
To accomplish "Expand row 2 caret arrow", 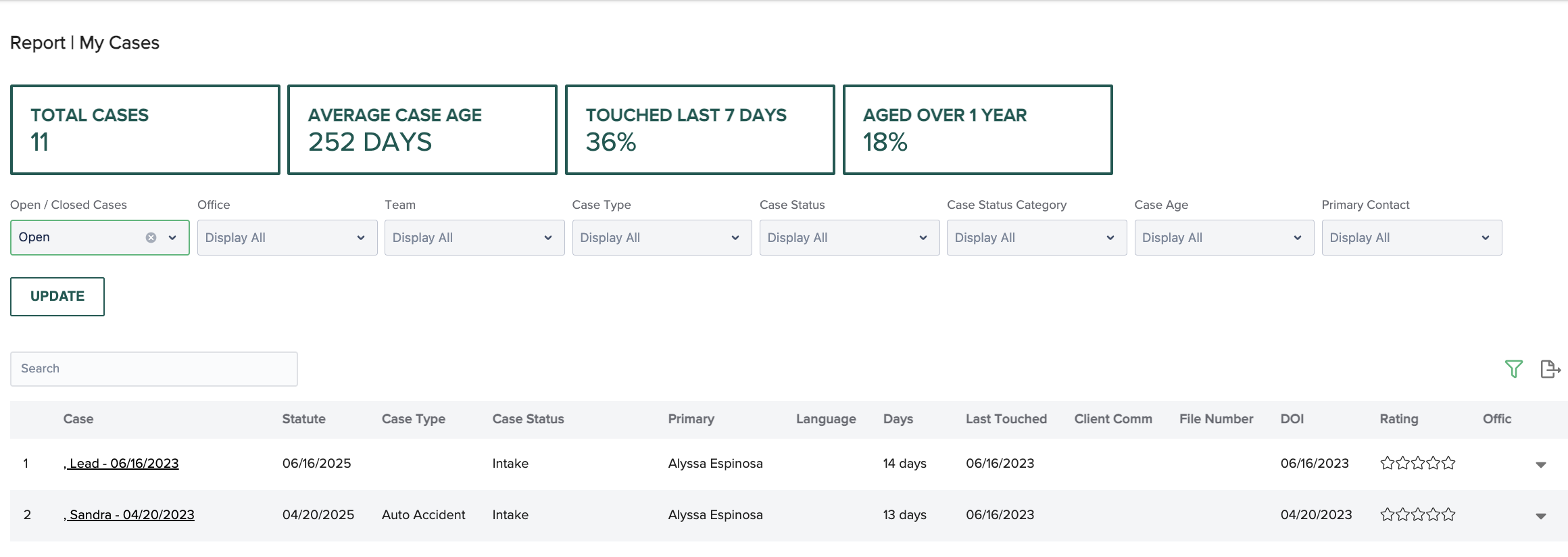I will click(1540, 516).
